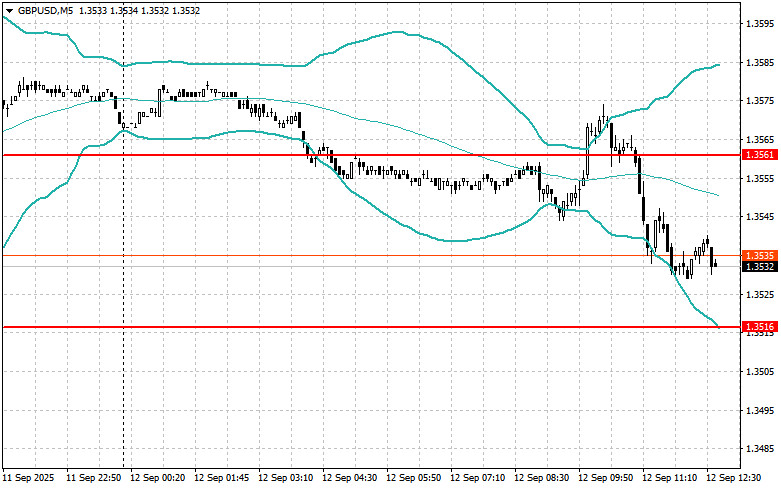The image size is (781, 489).
Task: Click the black 1.3532 current price label
Action: (x=760, y=267)
